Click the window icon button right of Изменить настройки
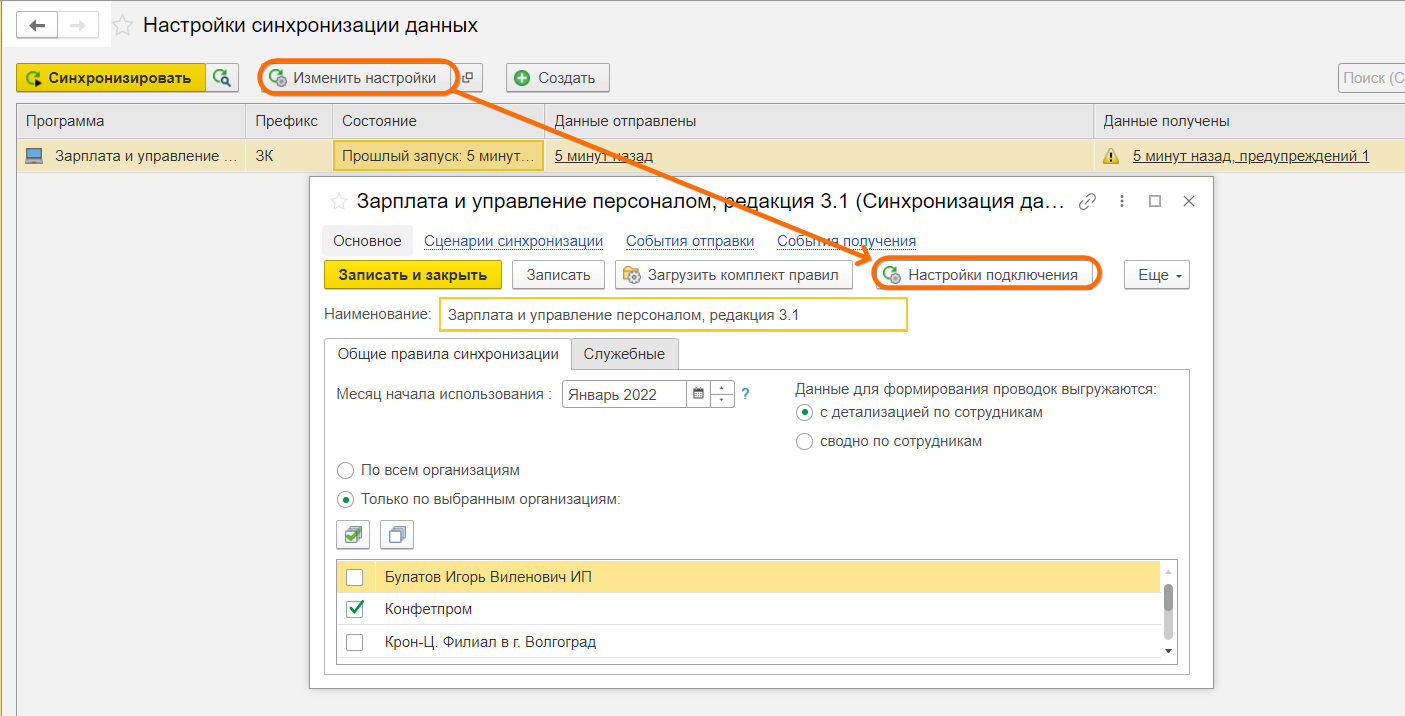The width and height of the screenshot is (1405, 716). 467,78
